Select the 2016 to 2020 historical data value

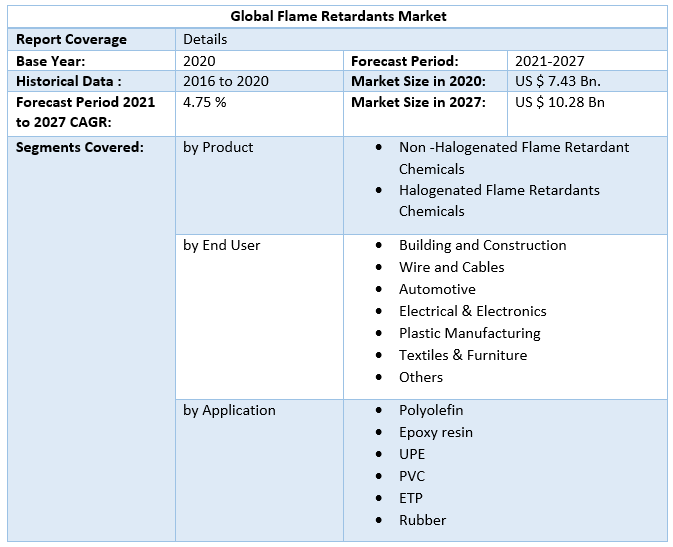click(226, 81)
